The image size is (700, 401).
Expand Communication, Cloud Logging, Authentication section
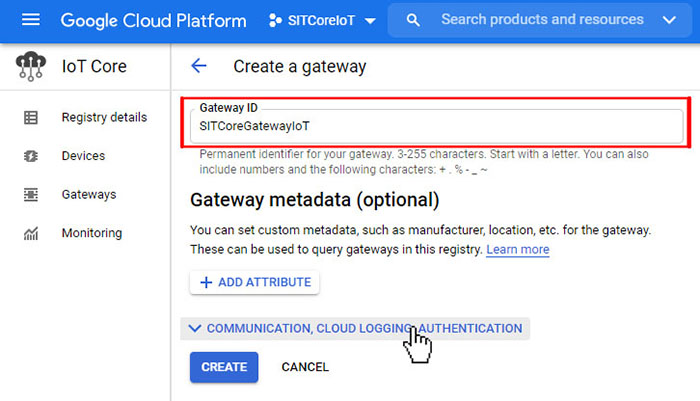pyautogui.click(x=355, y=329)
